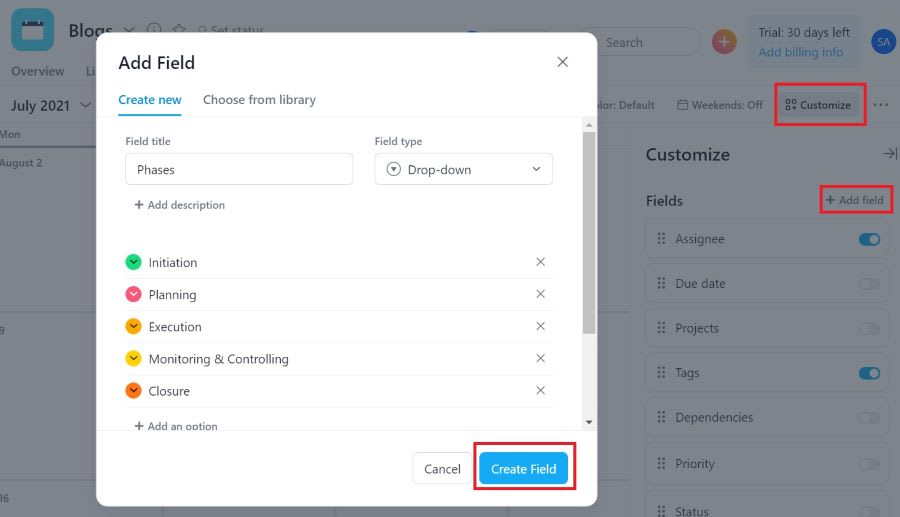This screenshot has height=517, width=900.
Task: Click the Blogs project calendar icon
Action: pos(33,30)
